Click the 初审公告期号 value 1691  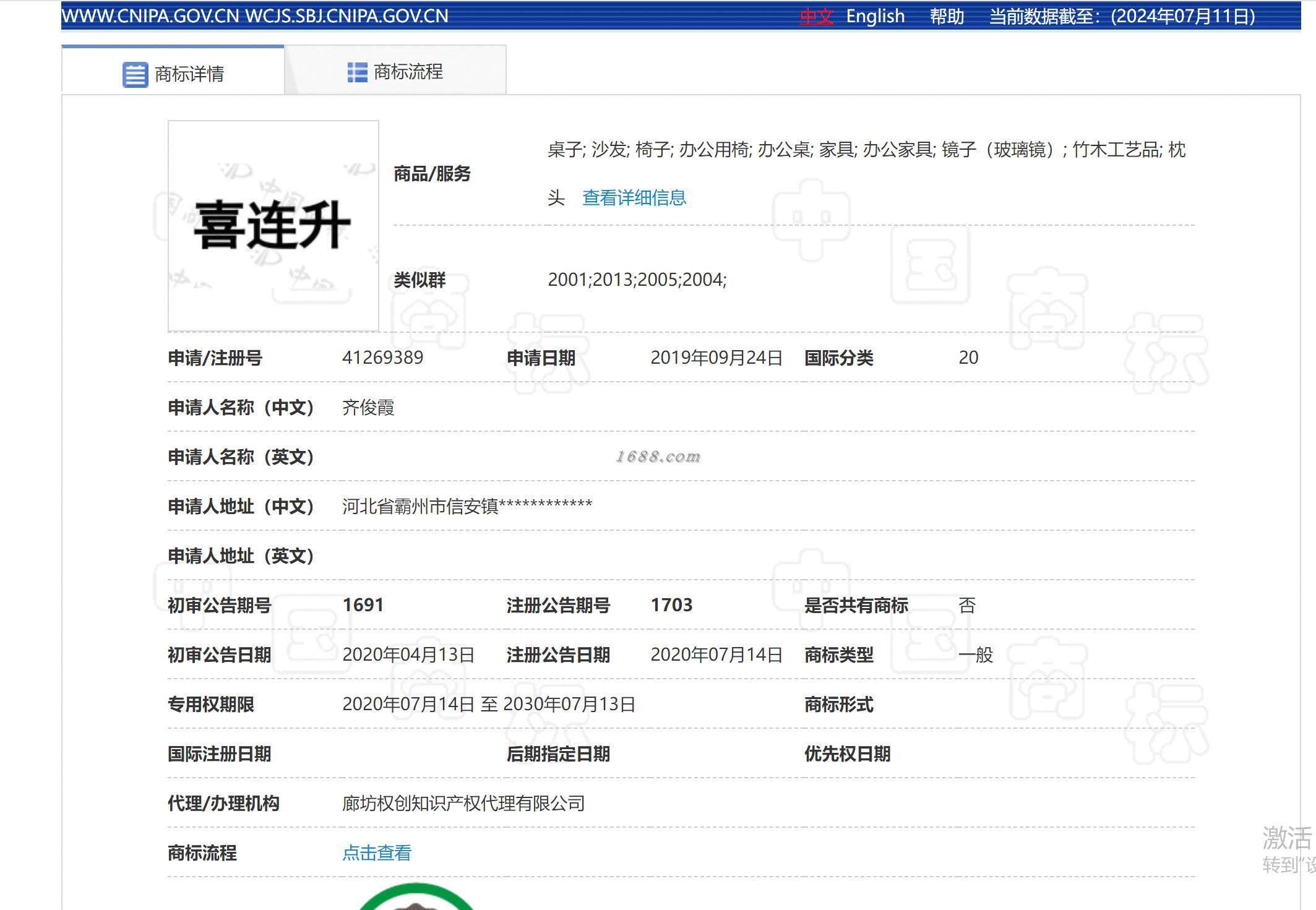(x=363, y=605)
